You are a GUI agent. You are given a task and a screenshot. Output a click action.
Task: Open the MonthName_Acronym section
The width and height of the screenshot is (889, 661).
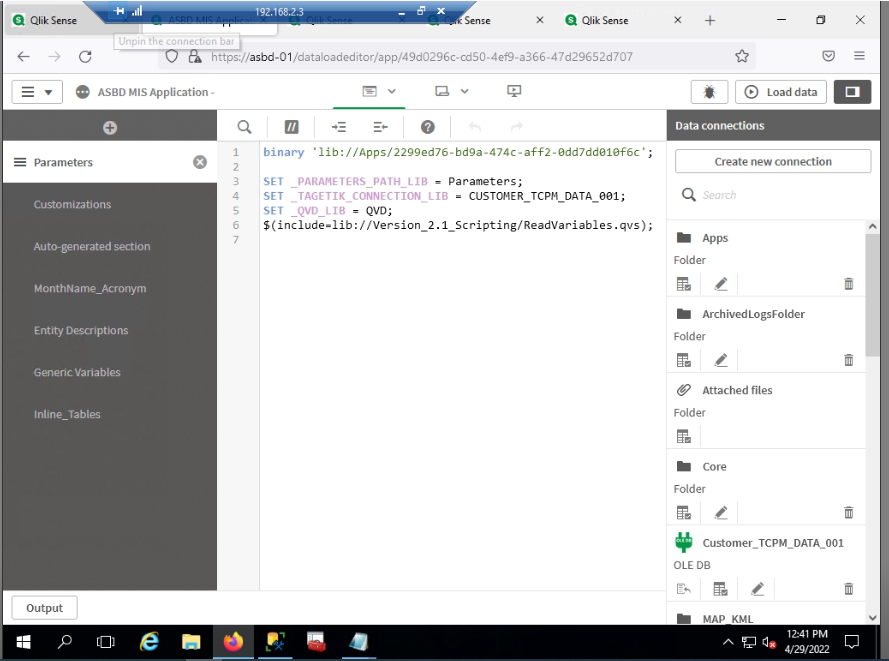pos(90,288)
